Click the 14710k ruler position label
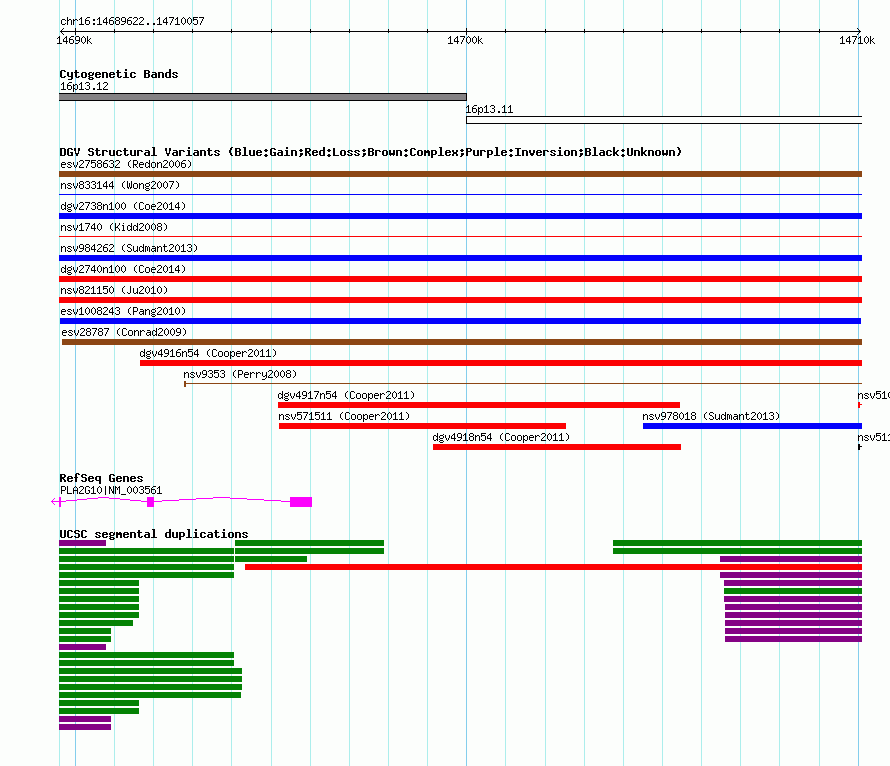890x766 pixels. pyautogui.click(x=857, y=40)
